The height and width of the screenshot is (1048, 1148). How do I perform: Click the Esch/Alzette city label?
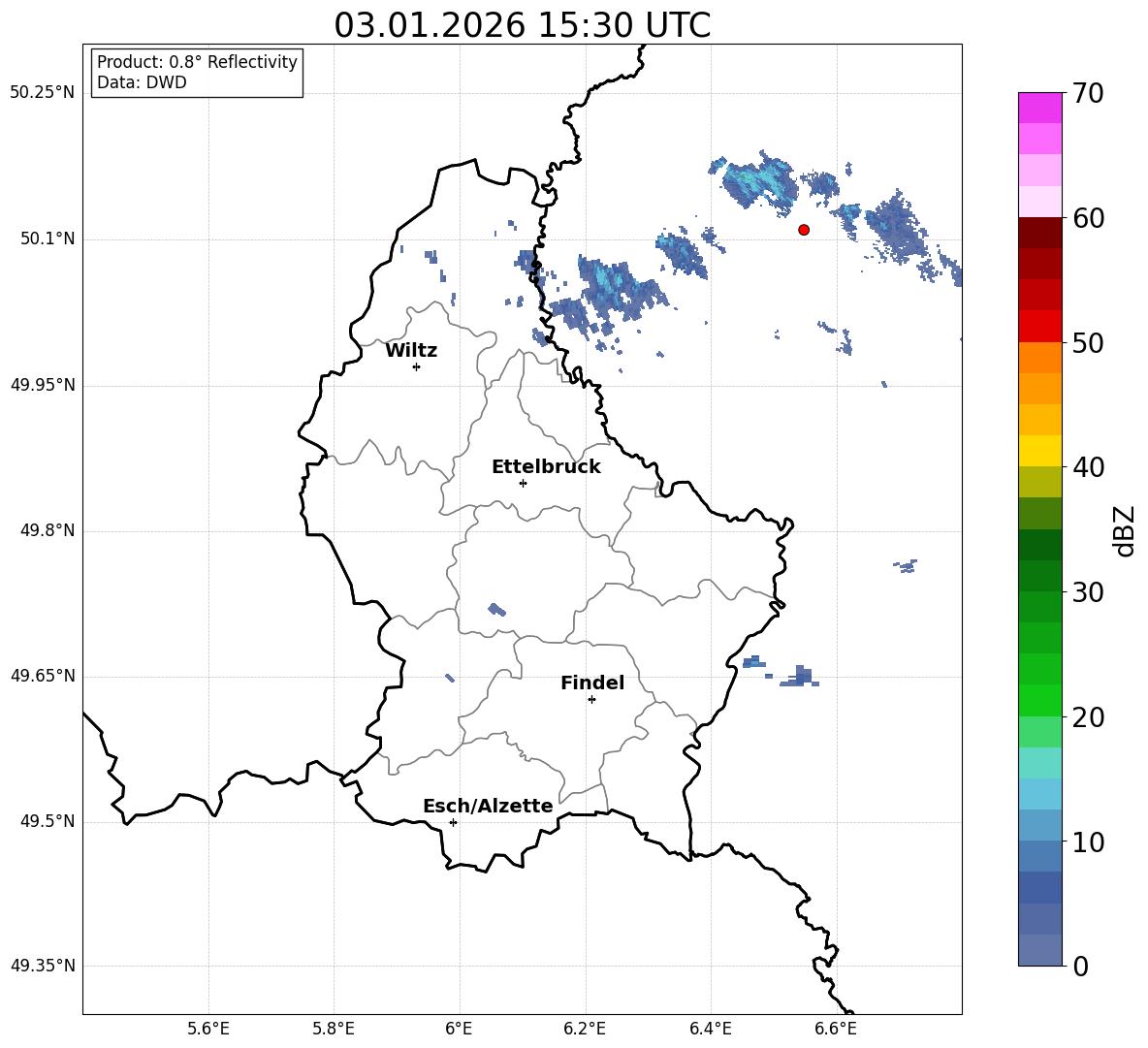pyautogui.click(x=488, y=806)
